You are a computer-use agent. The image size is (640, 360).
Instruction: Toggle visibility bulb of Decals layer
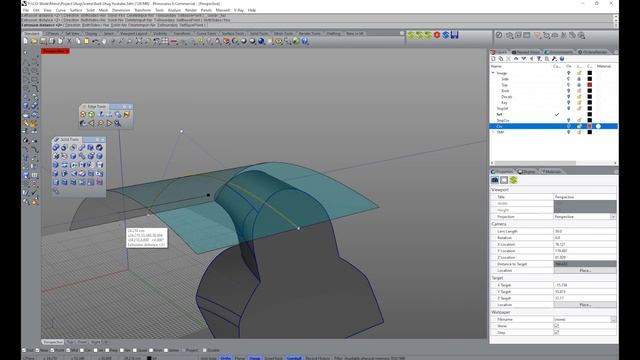click(568, 97)
